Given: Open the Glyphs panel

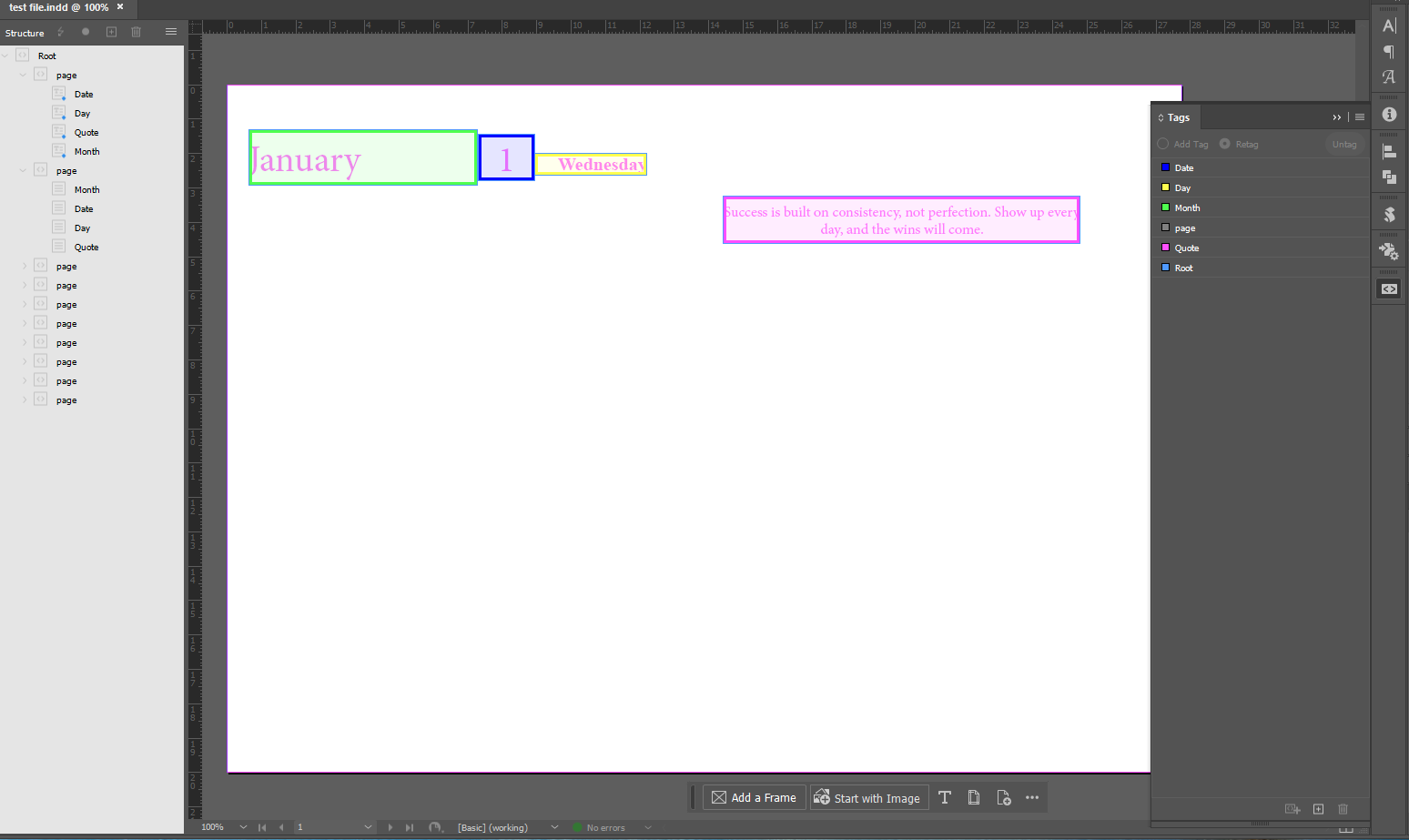Looking at the screenshot, I should [1389, 76].
